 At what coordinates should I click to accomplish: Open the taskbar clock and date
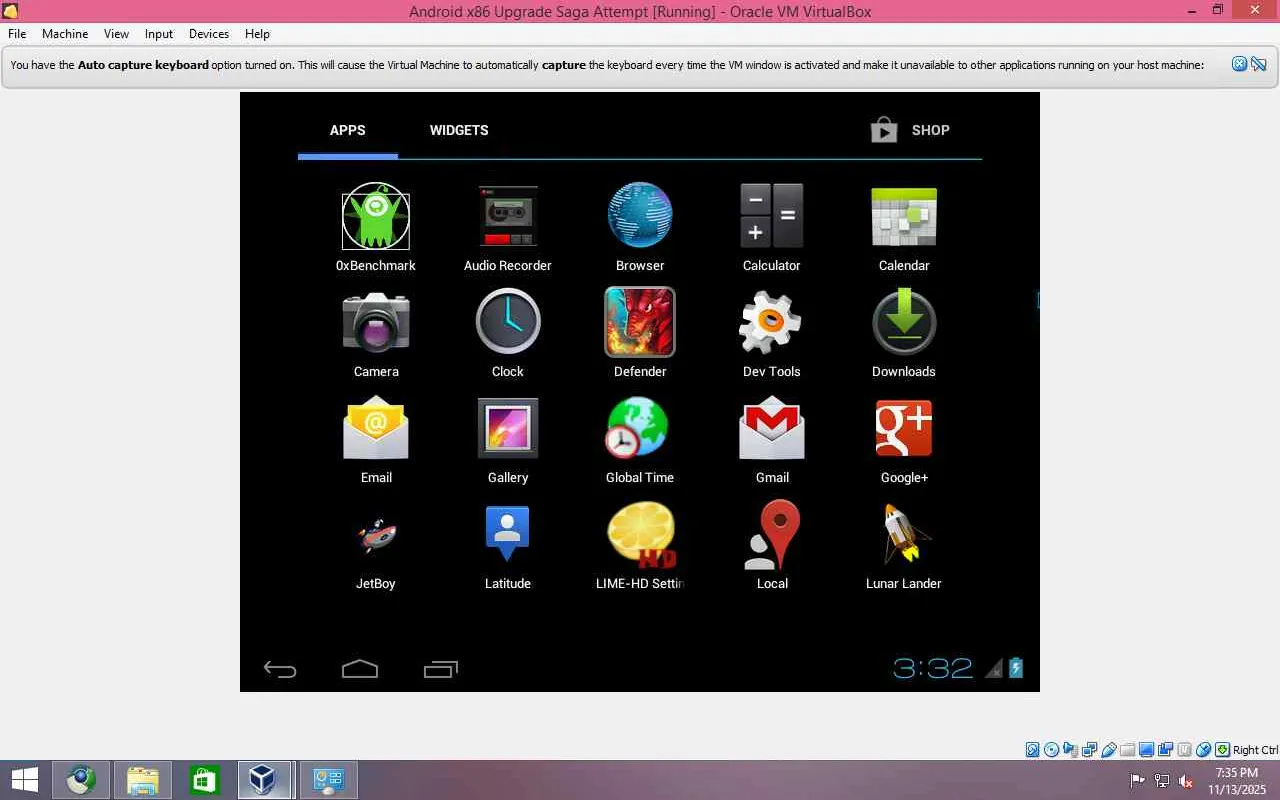click(1237, 781)
